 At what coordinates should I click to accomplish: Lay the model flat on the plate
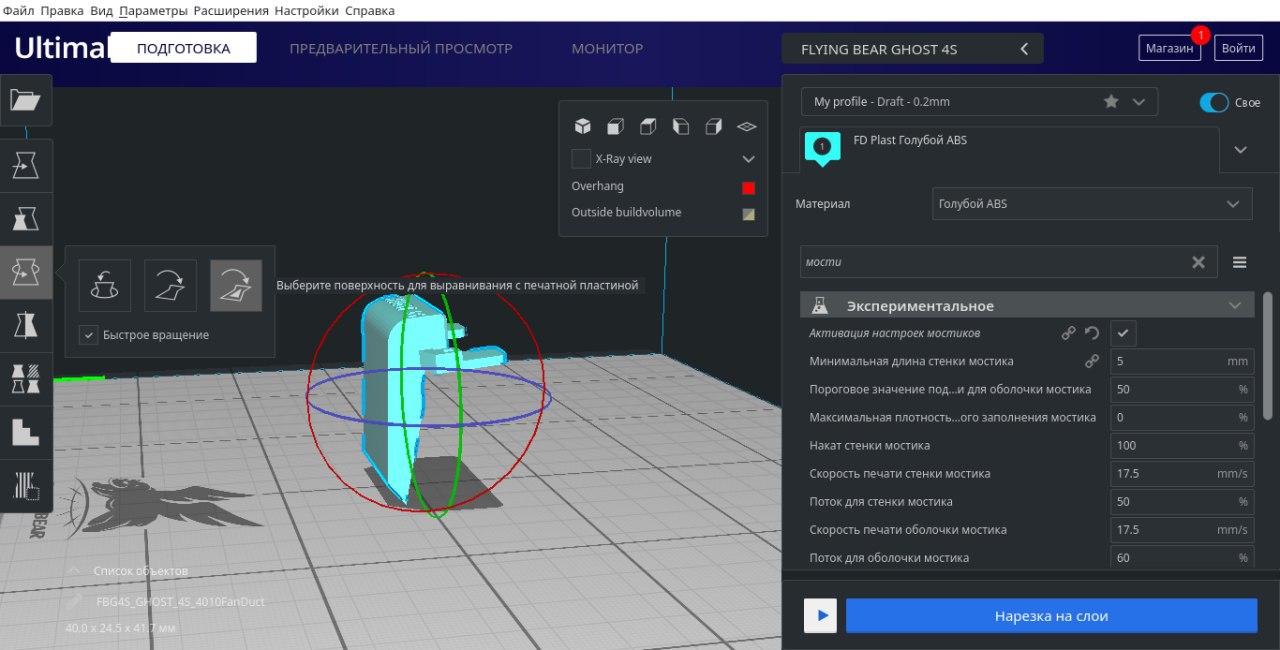170,285
